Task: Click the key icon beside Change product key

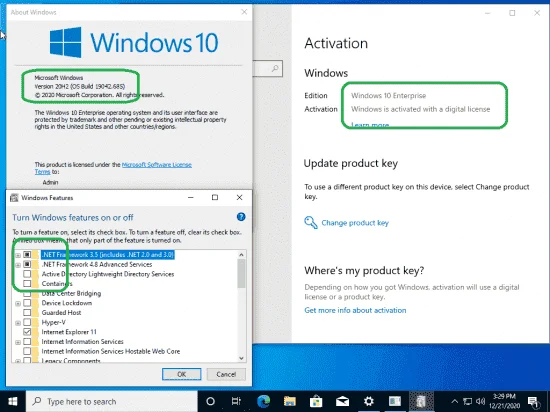Action: pyautogui.click(x=311, y=222)
